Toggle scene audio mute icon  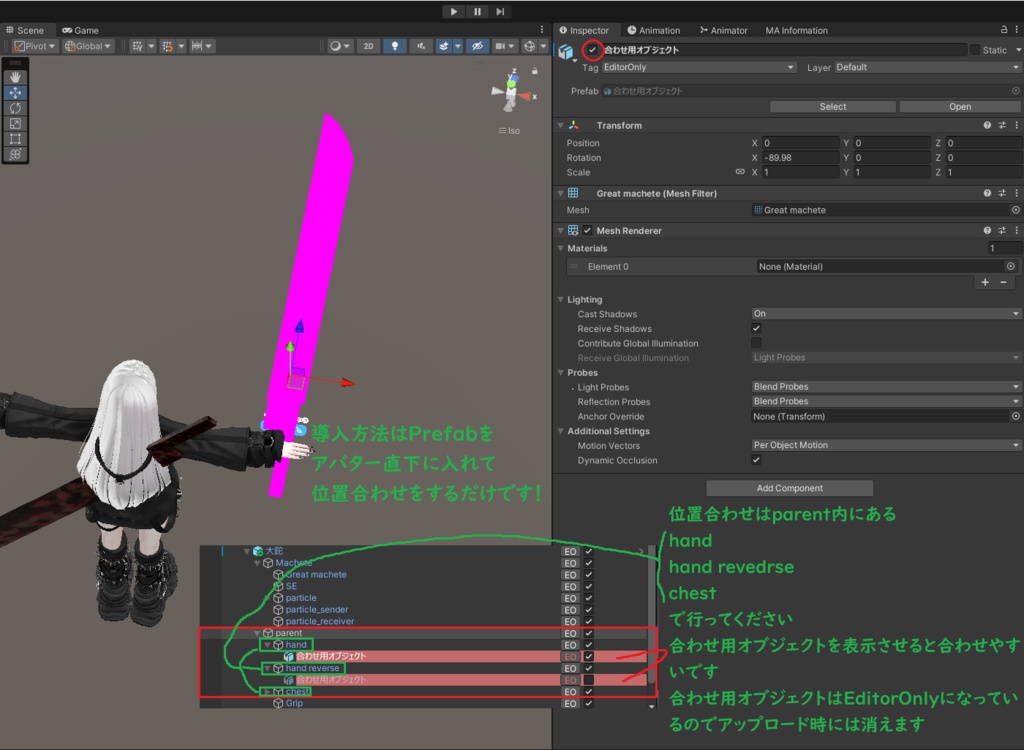(421, 46)
